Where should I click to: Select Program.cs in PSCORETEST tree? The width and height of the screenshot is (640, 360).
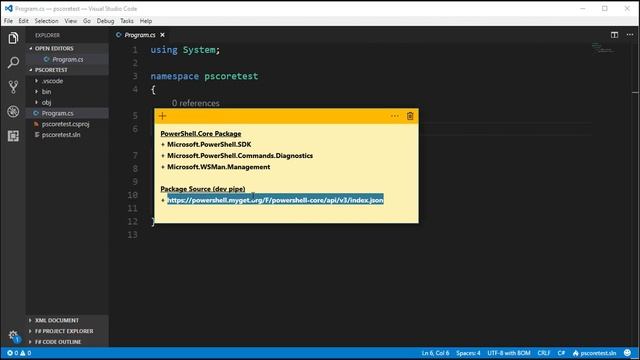[67, 113]
